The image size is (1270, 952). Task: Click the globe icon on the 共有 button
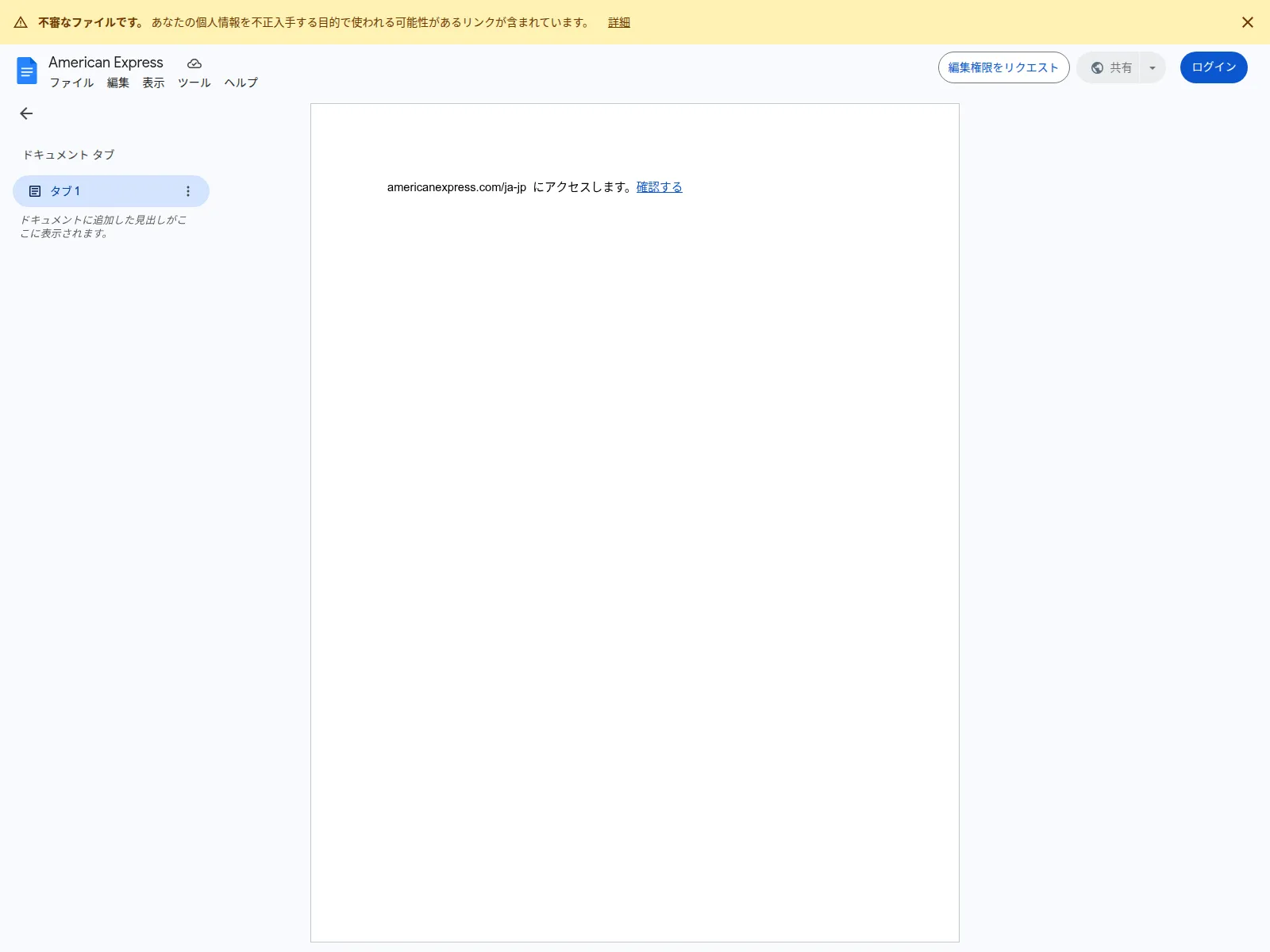1098,67
